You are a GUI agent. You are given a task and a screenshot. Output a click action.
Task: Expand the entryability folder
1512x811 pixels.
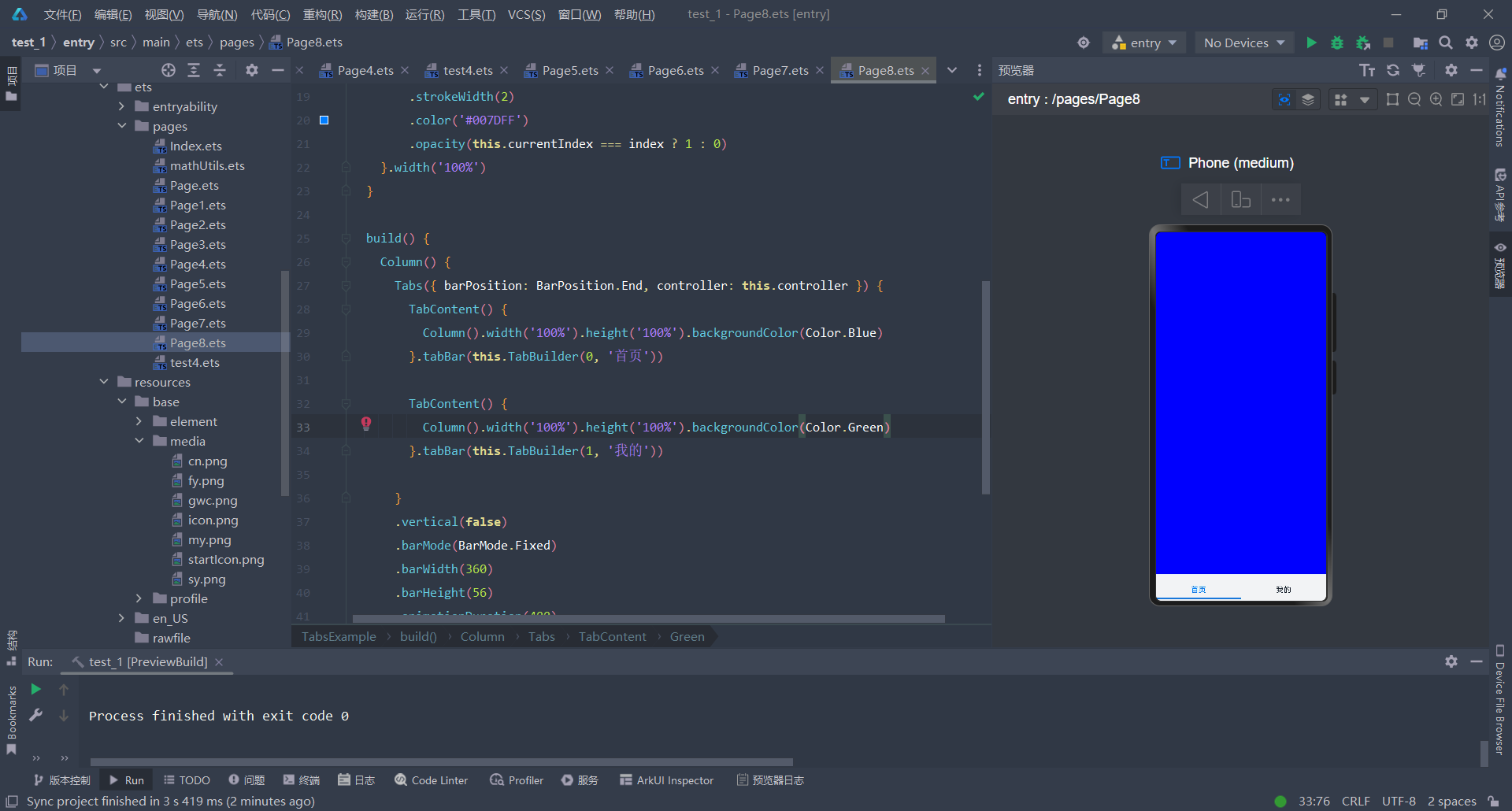[121, 106]
